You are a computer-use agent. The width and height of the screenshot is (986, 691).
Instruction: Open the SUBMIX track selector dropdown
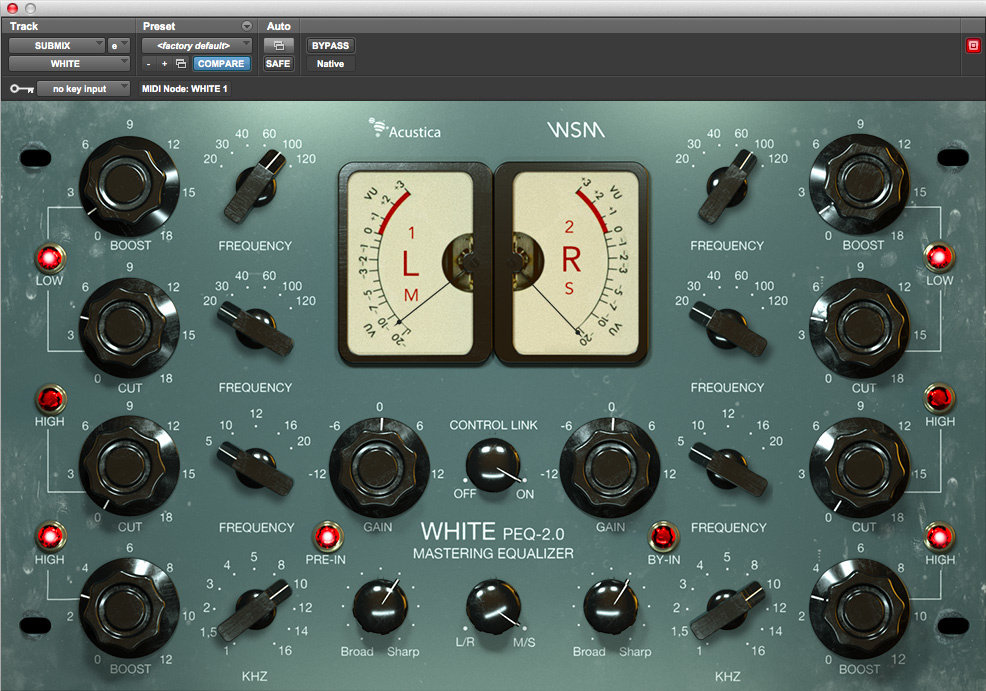click(x=57, y=45)
